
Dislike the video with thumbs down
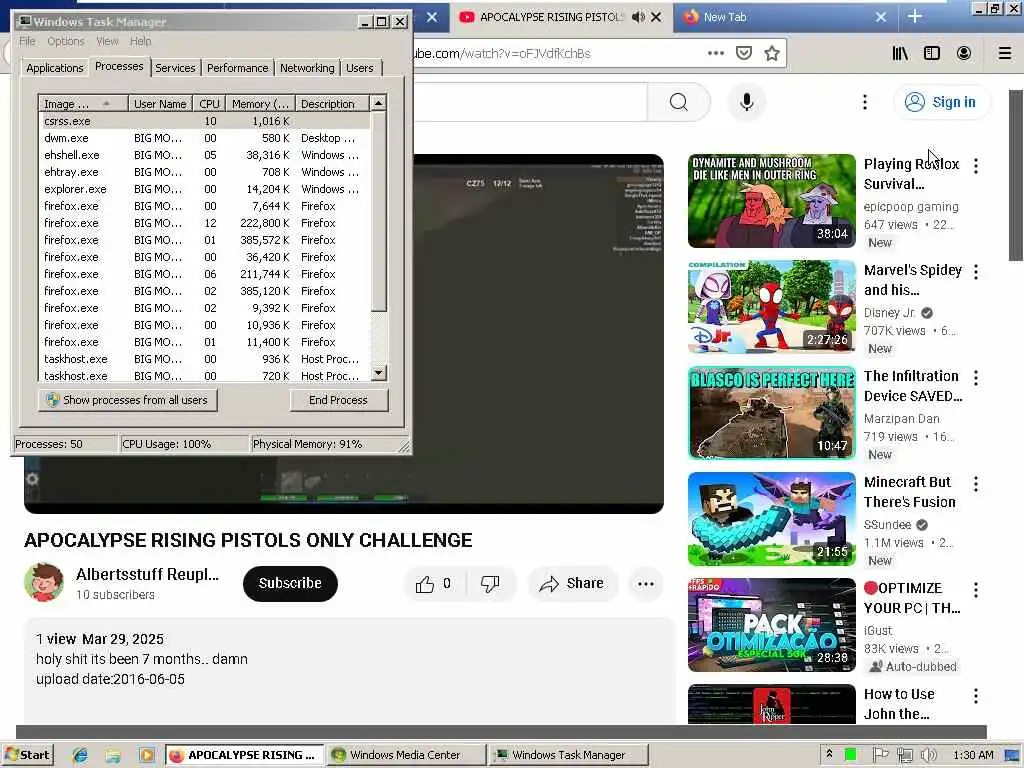coord(490,584)
